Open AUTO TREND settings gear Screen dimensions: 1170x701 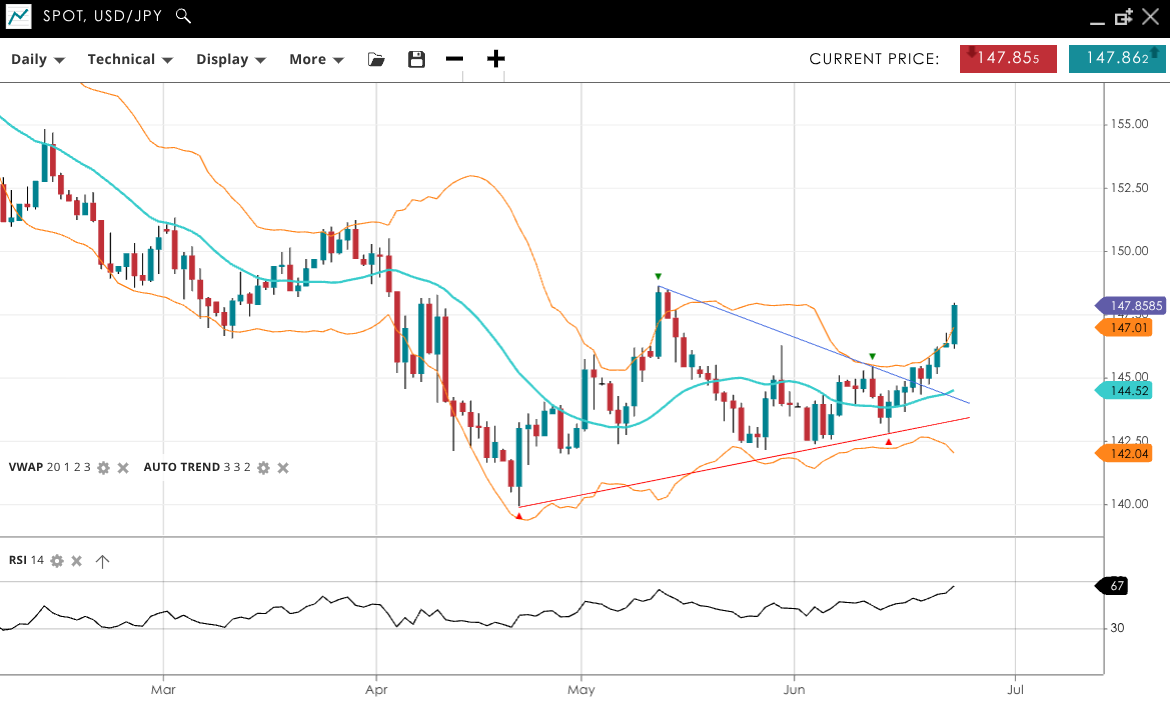click(263, 468)
